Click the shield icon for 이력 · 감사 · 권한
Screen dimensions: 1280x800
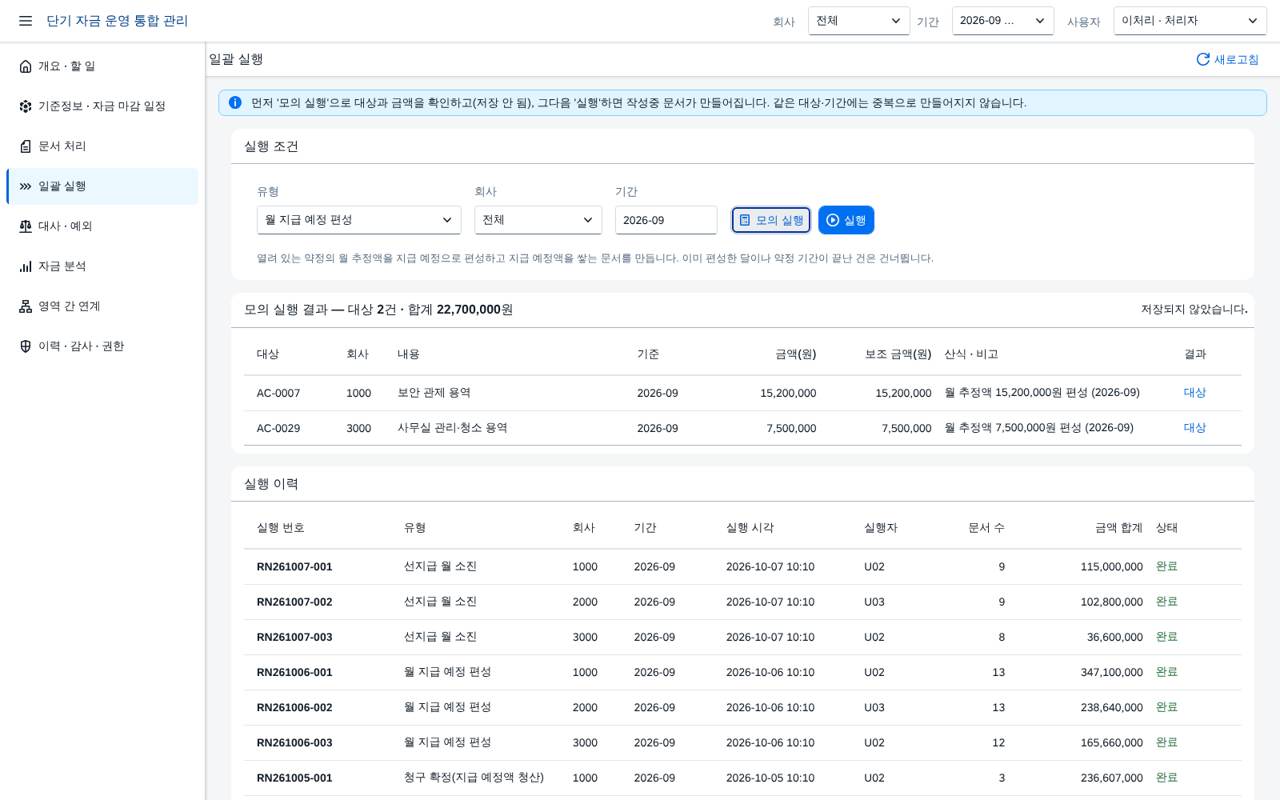[26, 346]
